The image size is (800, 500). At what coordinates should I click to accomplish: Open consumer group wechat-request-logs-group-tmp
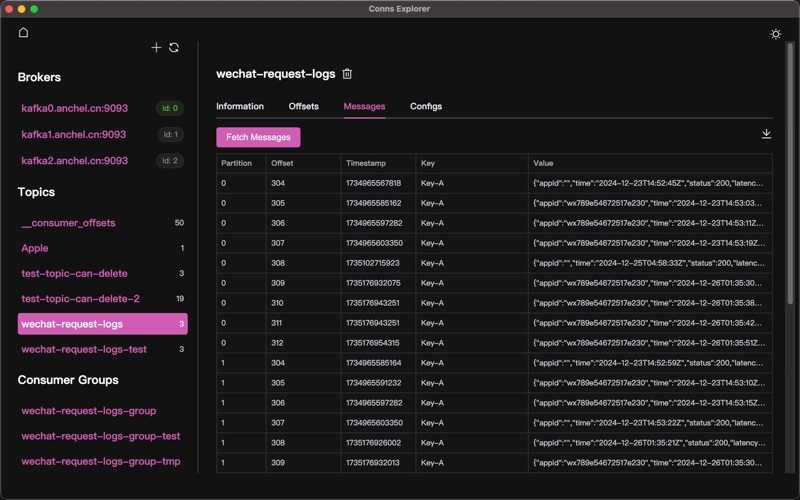tap(101, 462)
